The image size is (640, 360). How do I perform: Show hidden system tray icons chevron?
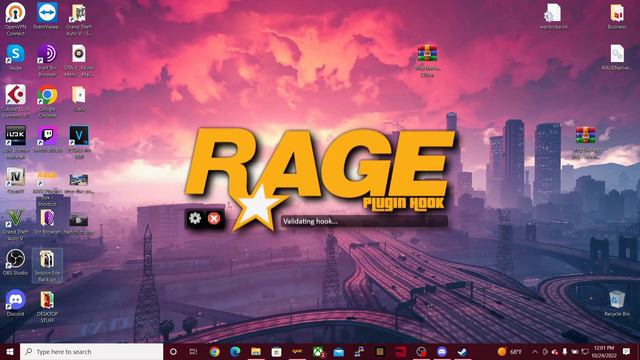pos(535,351)
